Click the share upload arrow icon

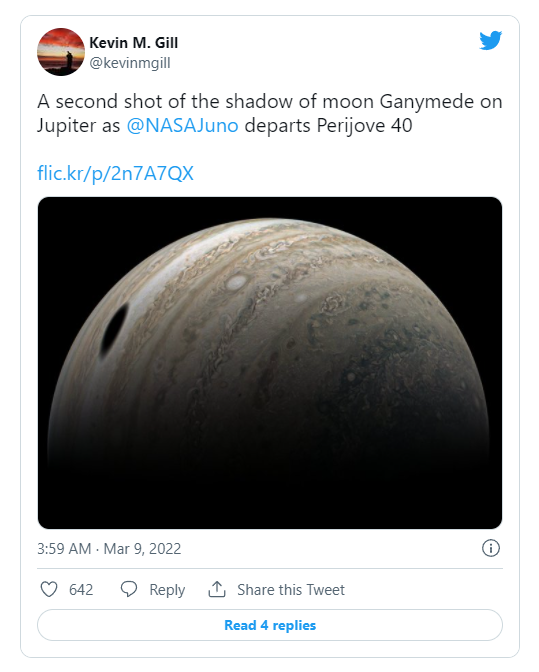click(217, 589)
